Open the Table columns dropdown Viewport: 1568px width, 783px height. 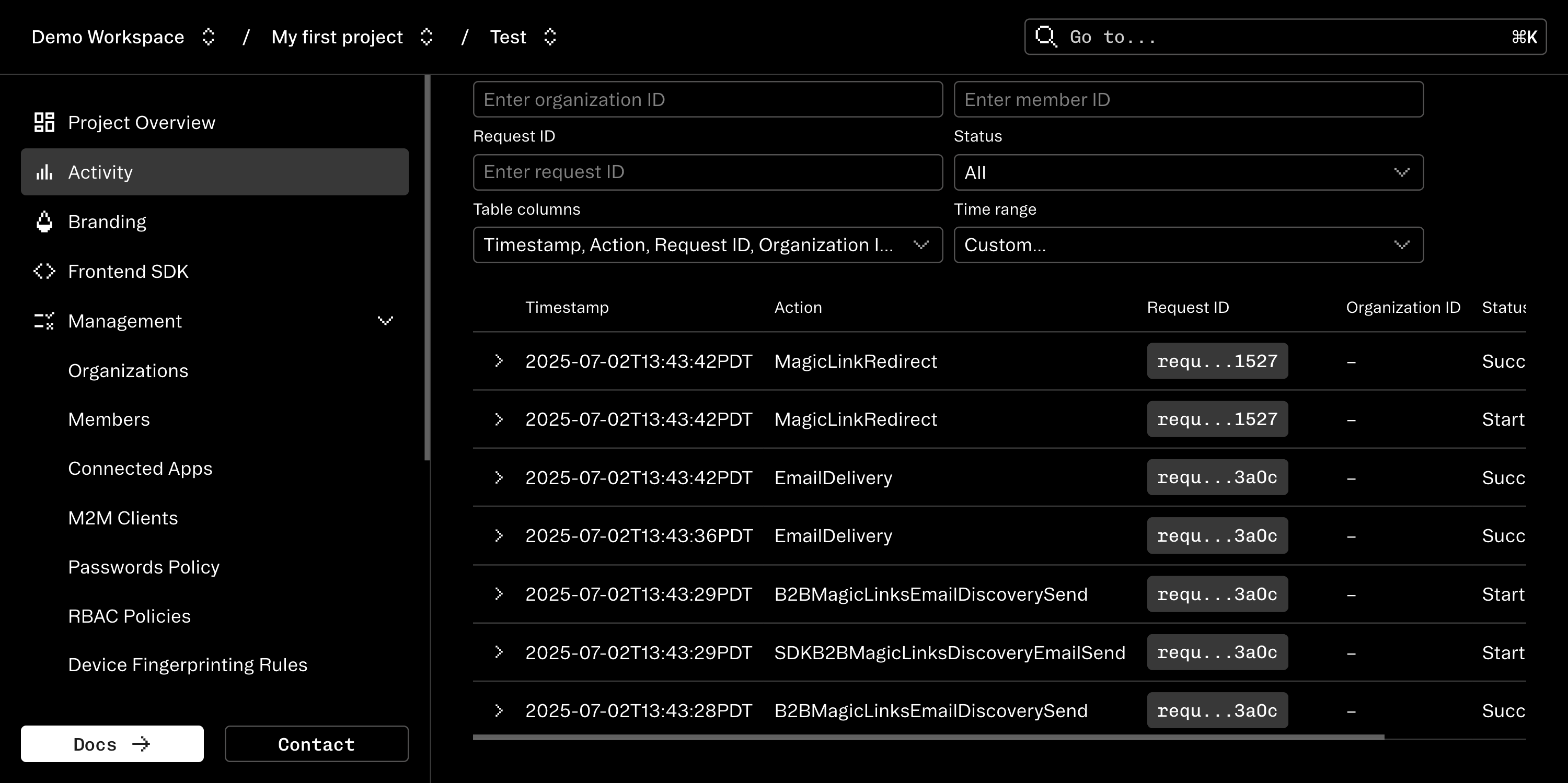tap(707, 244)
